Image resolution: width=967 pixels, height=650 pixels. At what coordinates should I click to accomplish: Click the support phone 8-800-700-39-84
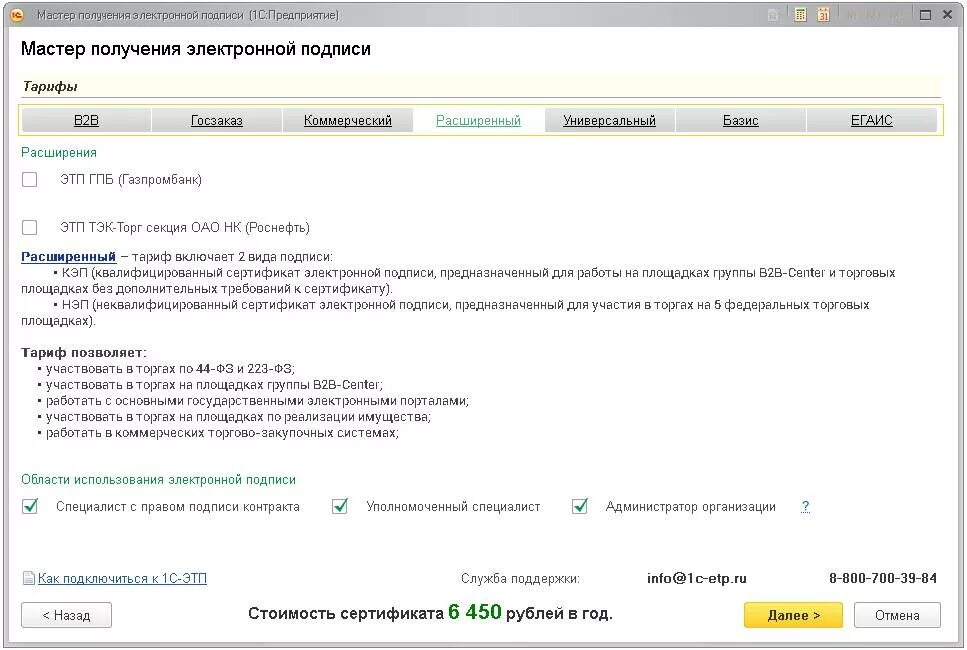[x=883, y=578]
